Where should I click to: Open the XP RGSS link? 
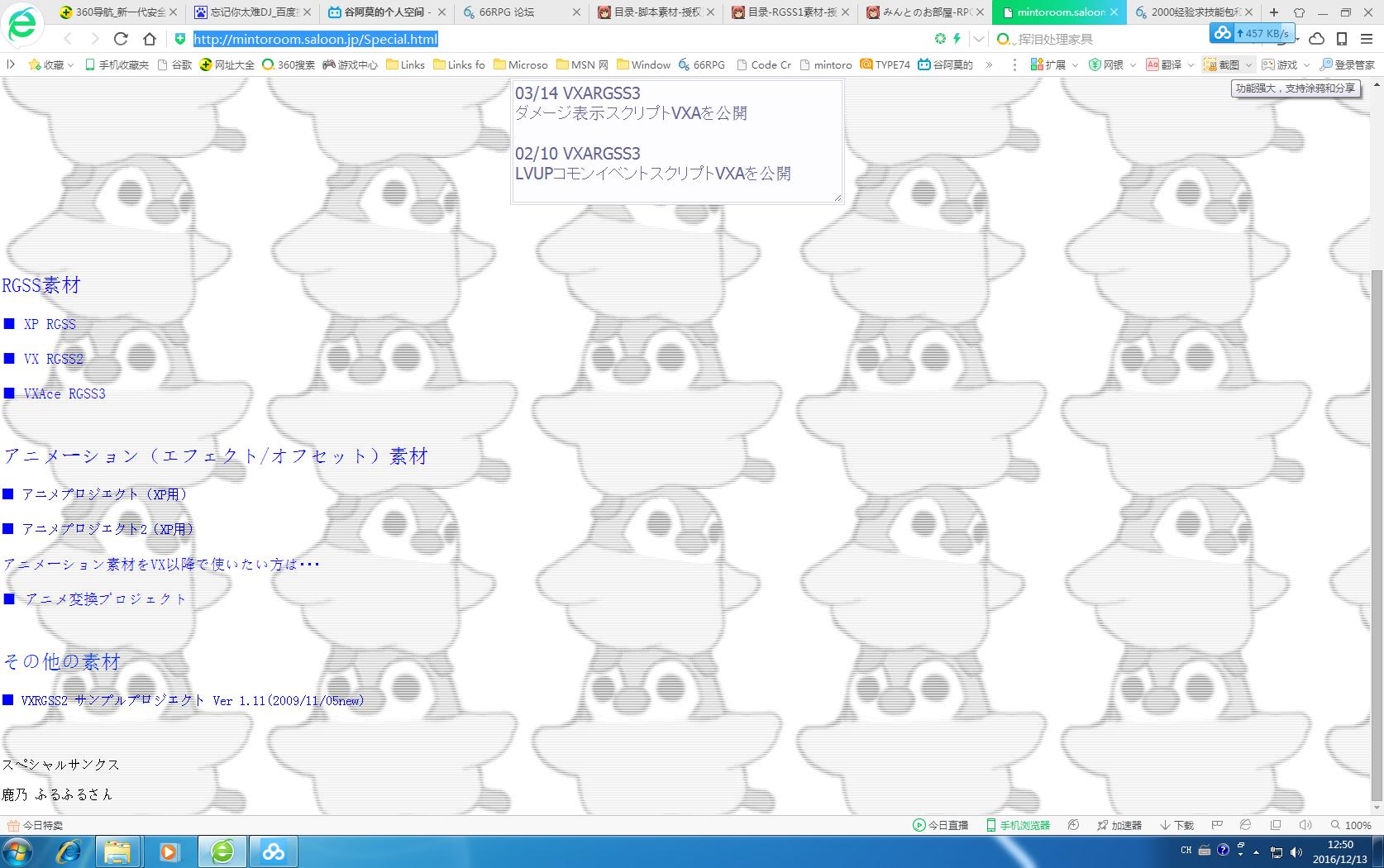click(x=50, y=324)
